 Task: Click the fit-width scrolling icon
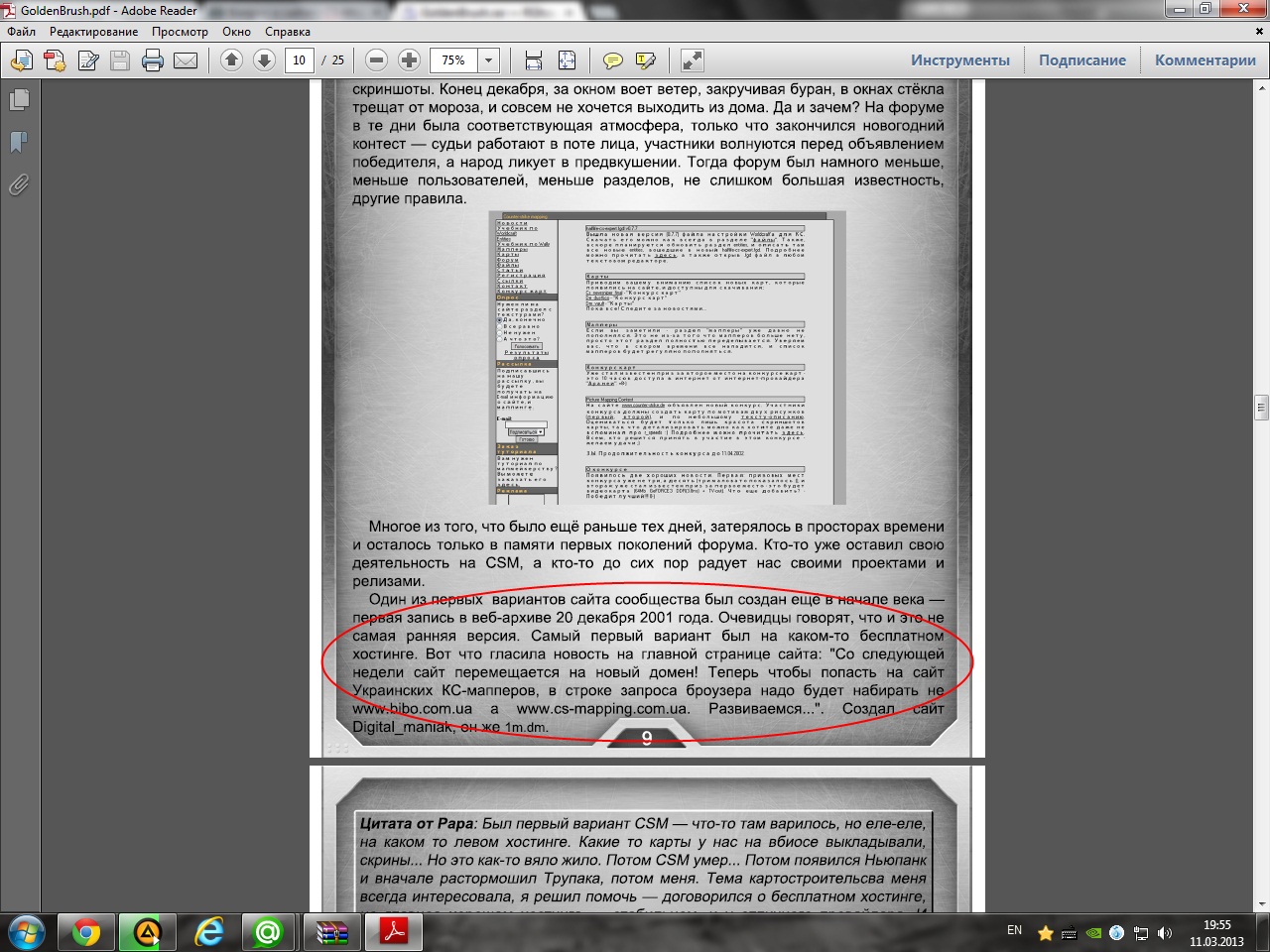(x=534, y=60)
